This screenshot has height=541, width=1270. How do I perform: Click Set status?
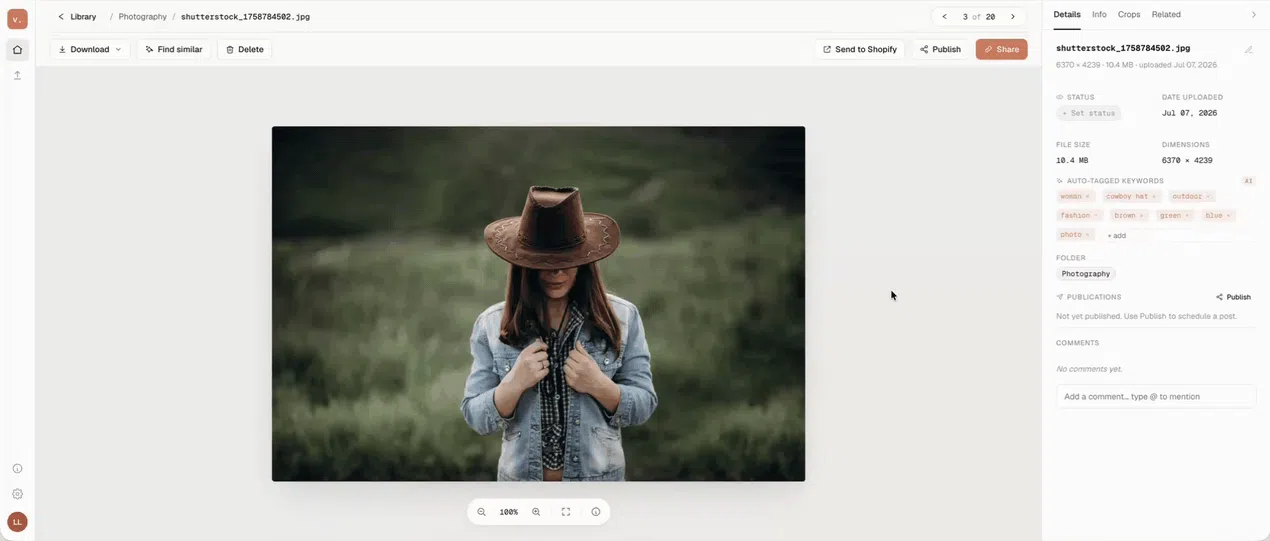(x=1088, y=113)
